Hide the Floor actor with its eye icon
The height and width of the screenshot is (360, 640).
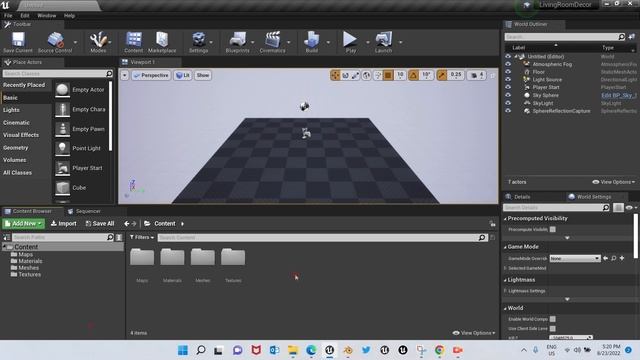click(x=508, y=72)
